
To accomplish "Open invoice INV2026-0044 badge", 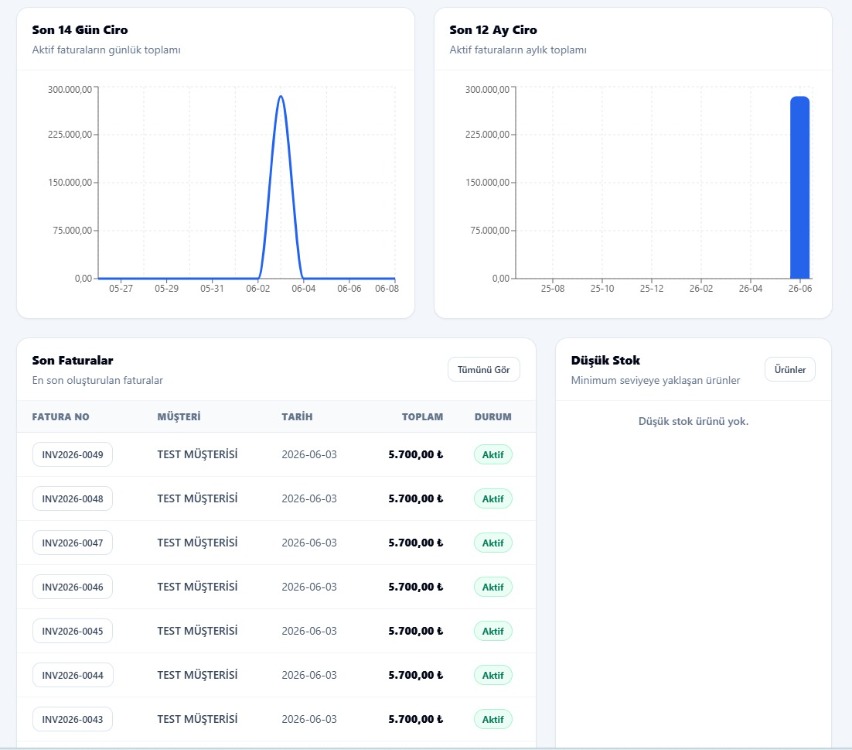I will 72,675.
